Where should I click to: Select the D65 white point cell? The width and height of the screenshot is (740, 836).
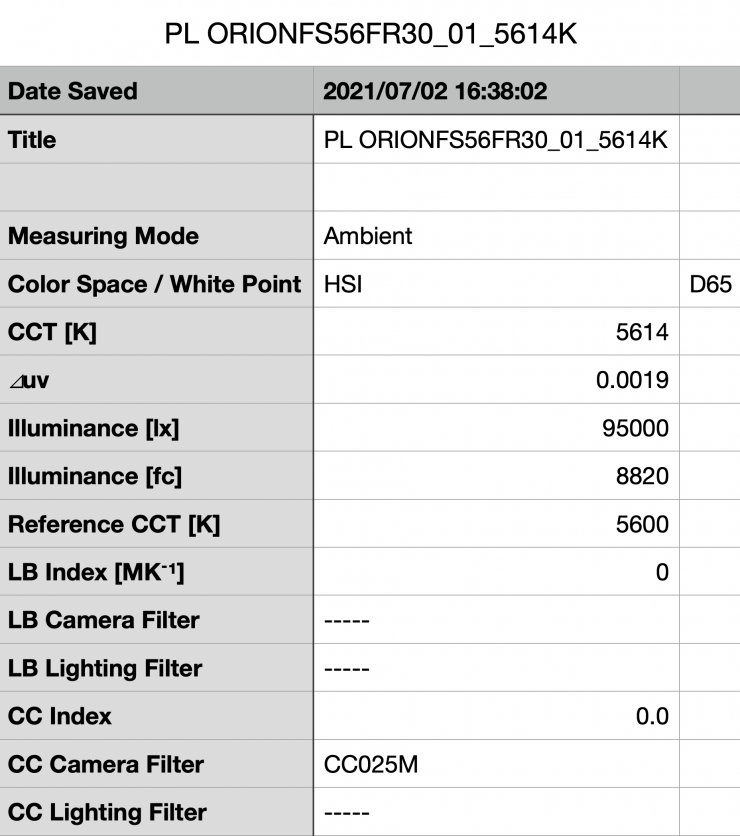(711, 284)
